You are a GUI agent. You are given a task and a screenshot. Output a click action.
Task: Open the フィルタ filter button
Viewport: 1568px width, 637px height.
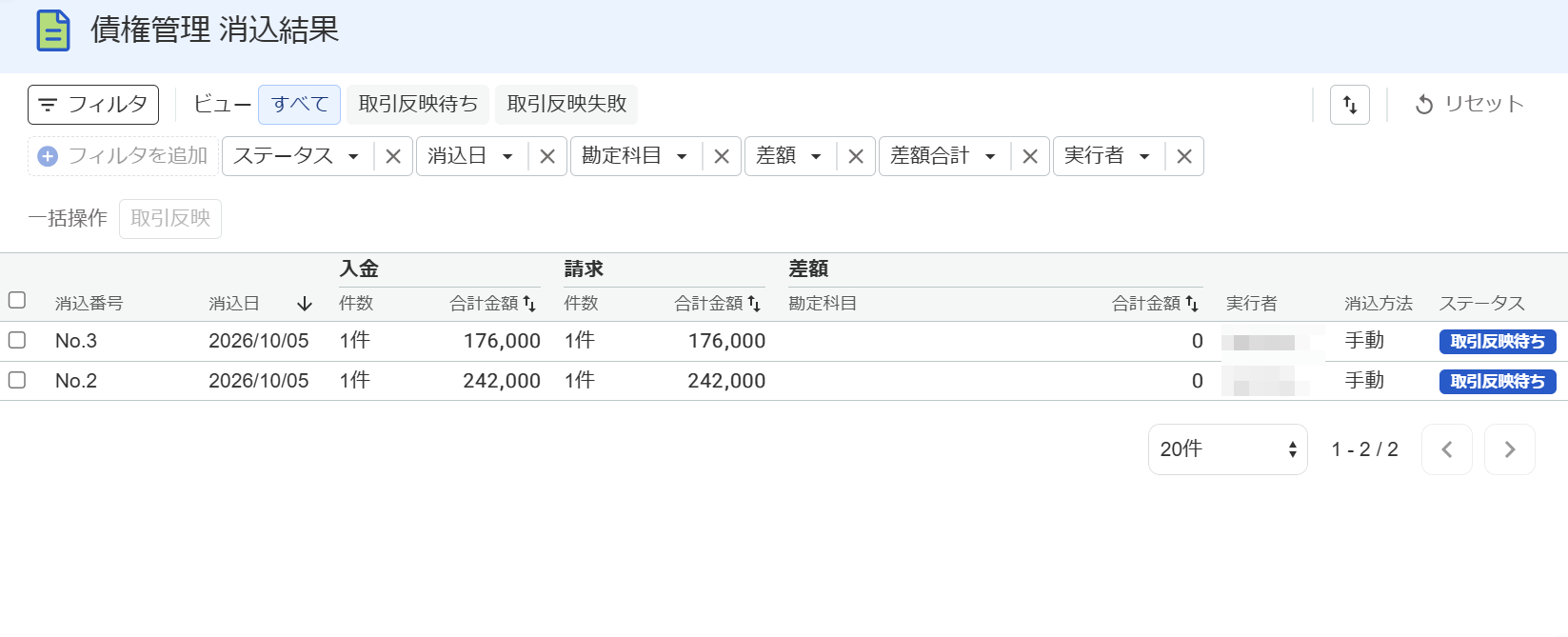93,105
